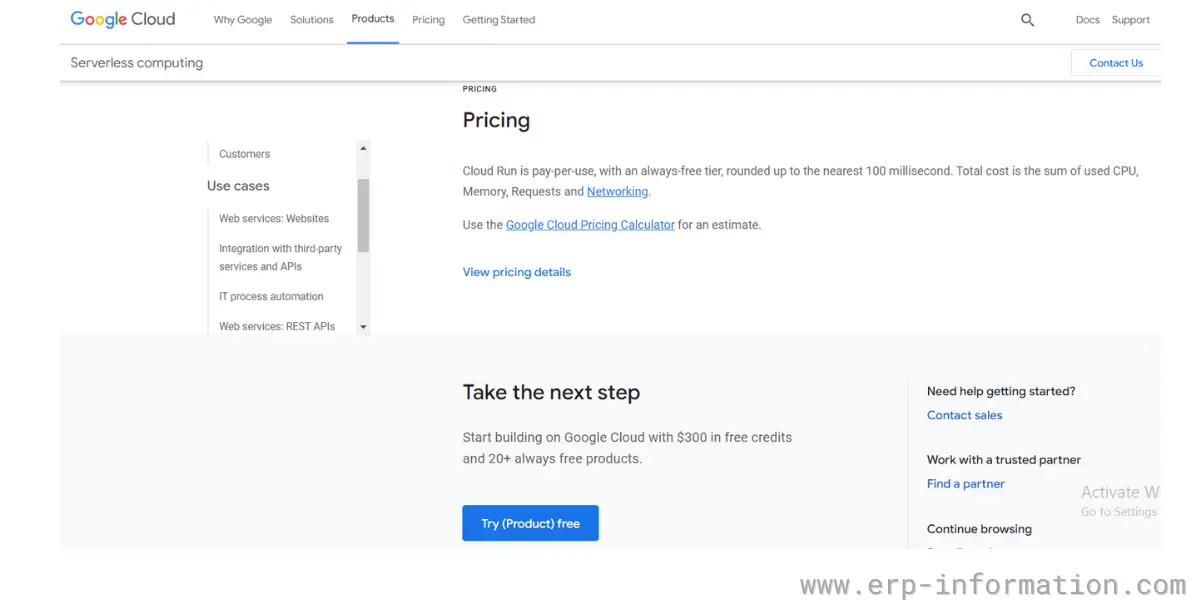Go to Pricing in top navigation
This screenshot has width=1200, height=600.
coord(428,20)
